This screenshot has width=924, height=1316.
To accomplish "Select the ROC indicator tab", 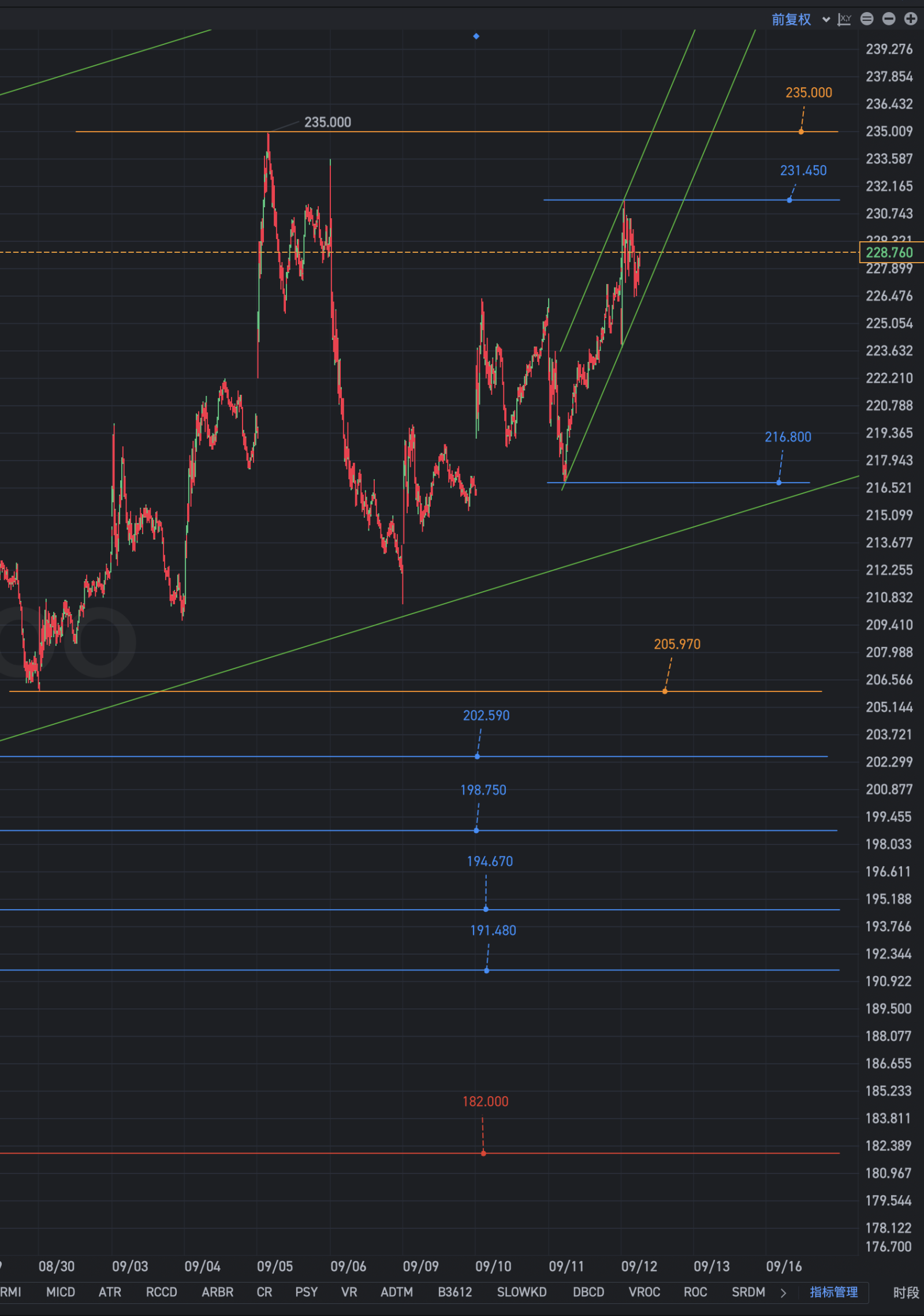I will pos(695,1292).
